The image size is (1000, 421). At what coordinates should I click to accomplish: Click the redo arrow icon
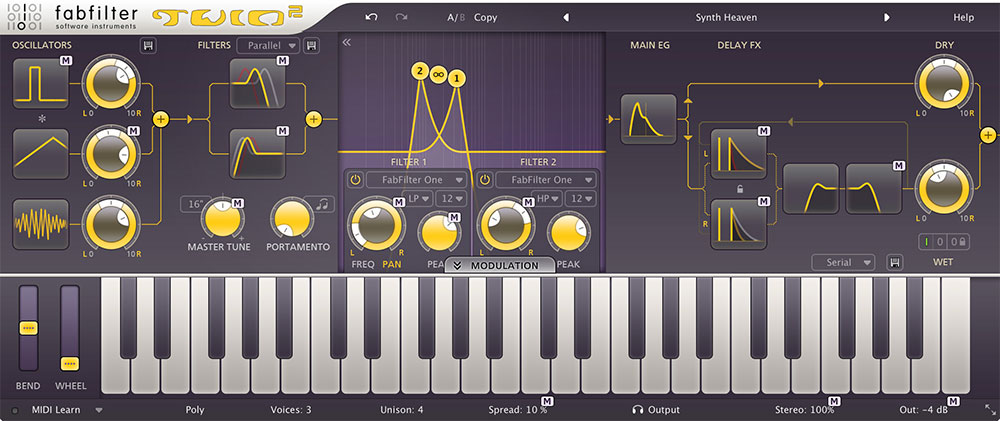[x=401, y=18]
